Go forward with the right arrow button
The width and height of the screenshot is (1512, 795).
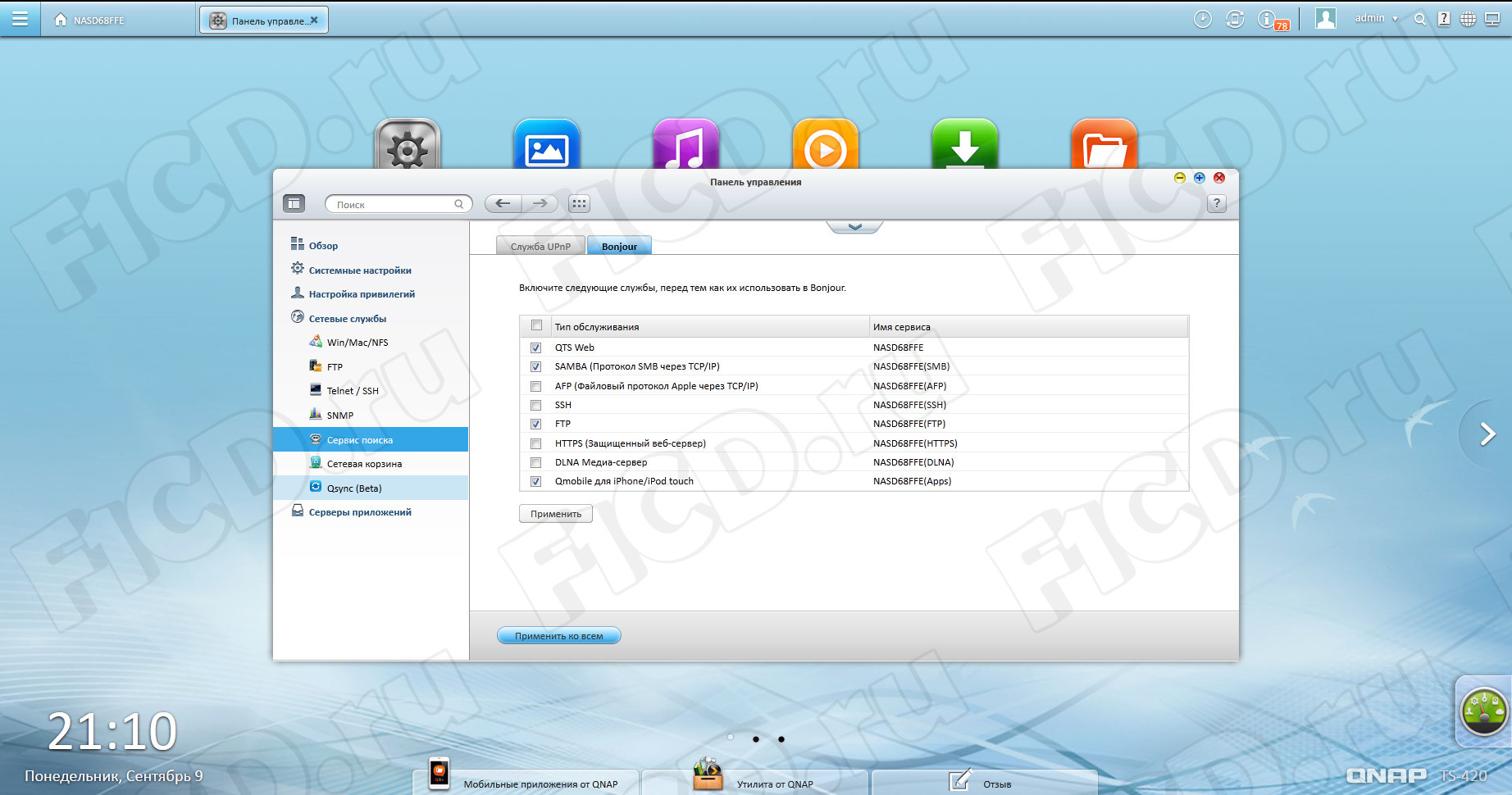[x=540, y=203]
